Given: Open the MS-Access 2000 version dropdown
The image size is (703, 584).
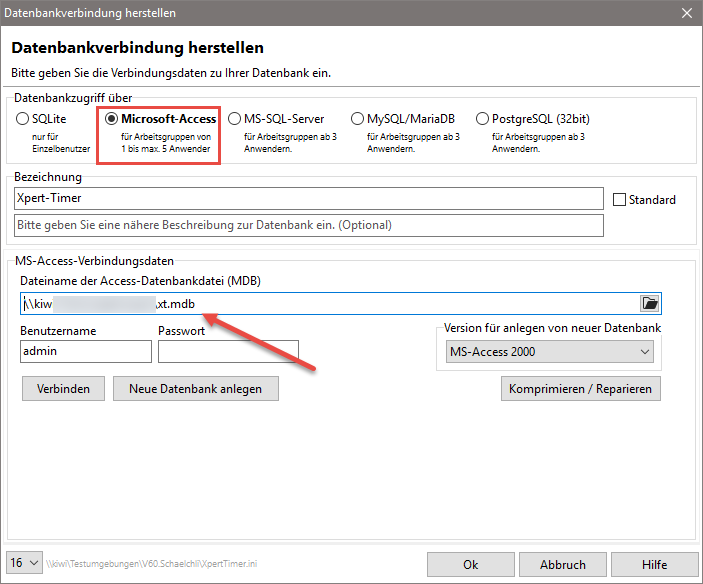Looking at the screenshot, I should point(549,352).
